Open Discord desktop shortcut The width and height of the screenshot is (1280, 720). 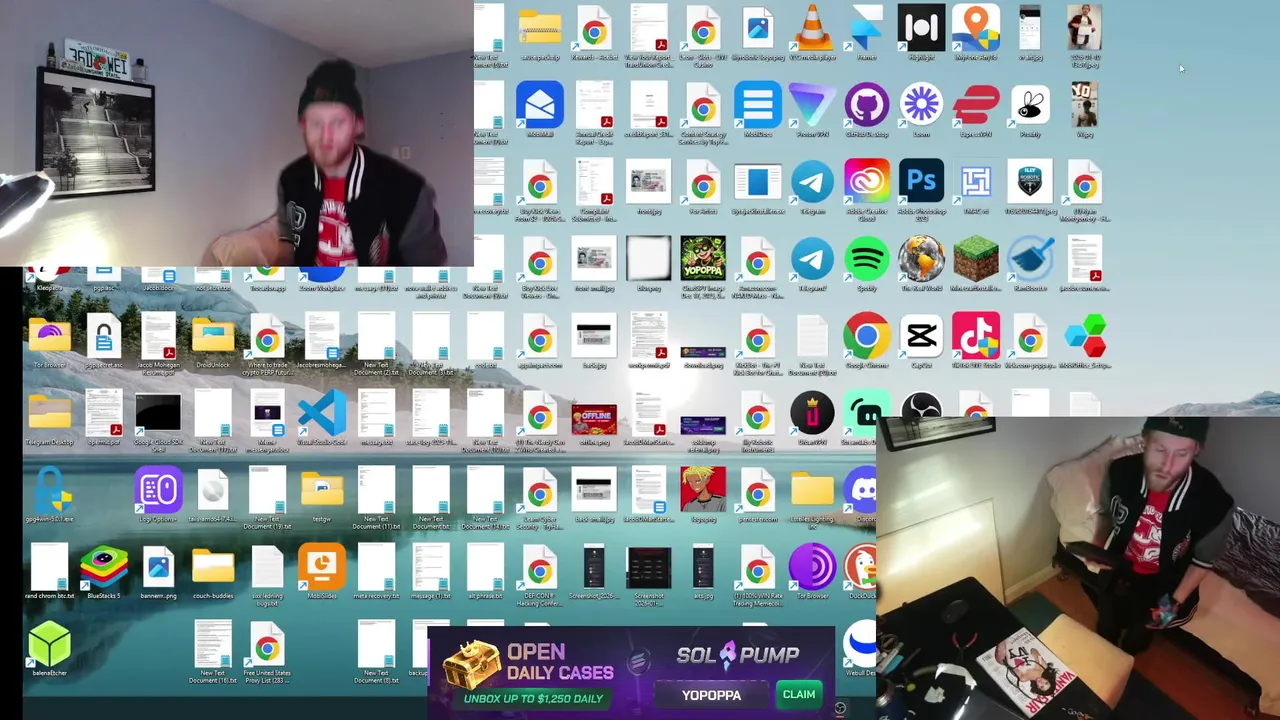click(861, 491)
